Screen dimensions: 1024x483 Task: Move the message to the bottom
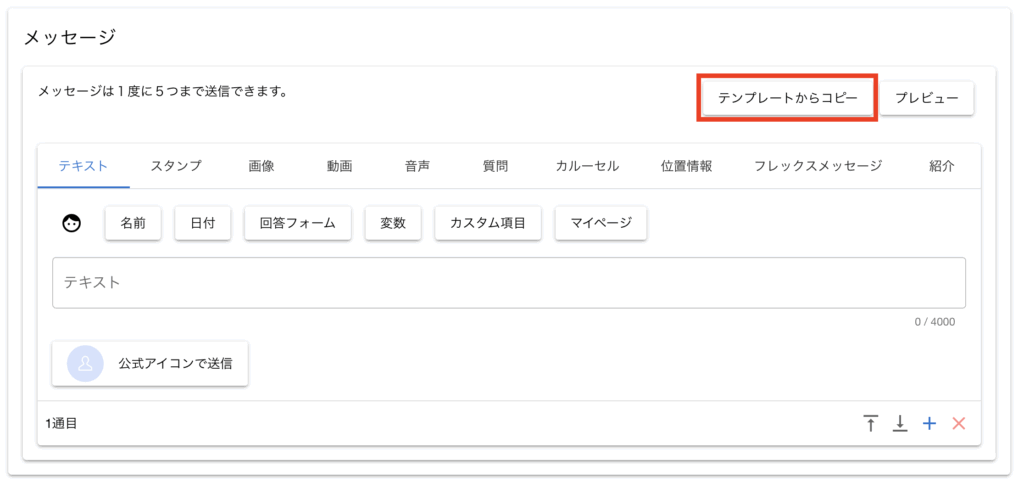coord(900,424)
